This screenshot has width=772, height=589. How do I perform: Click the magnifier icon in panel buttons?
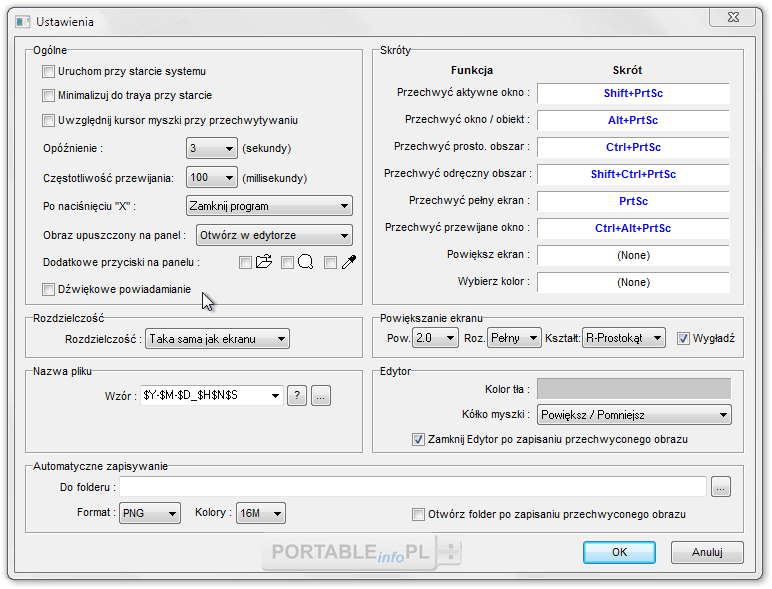tap(306, 262)
